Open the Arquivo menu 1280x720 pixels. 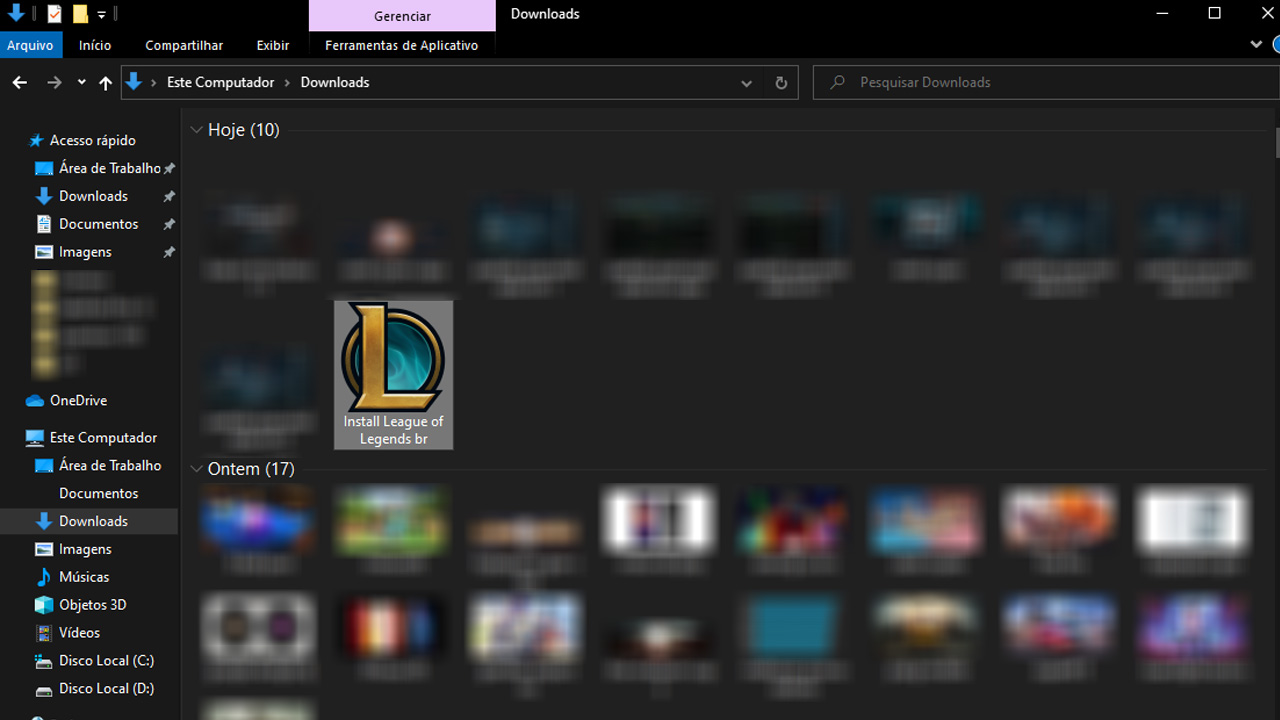(30, 45)
